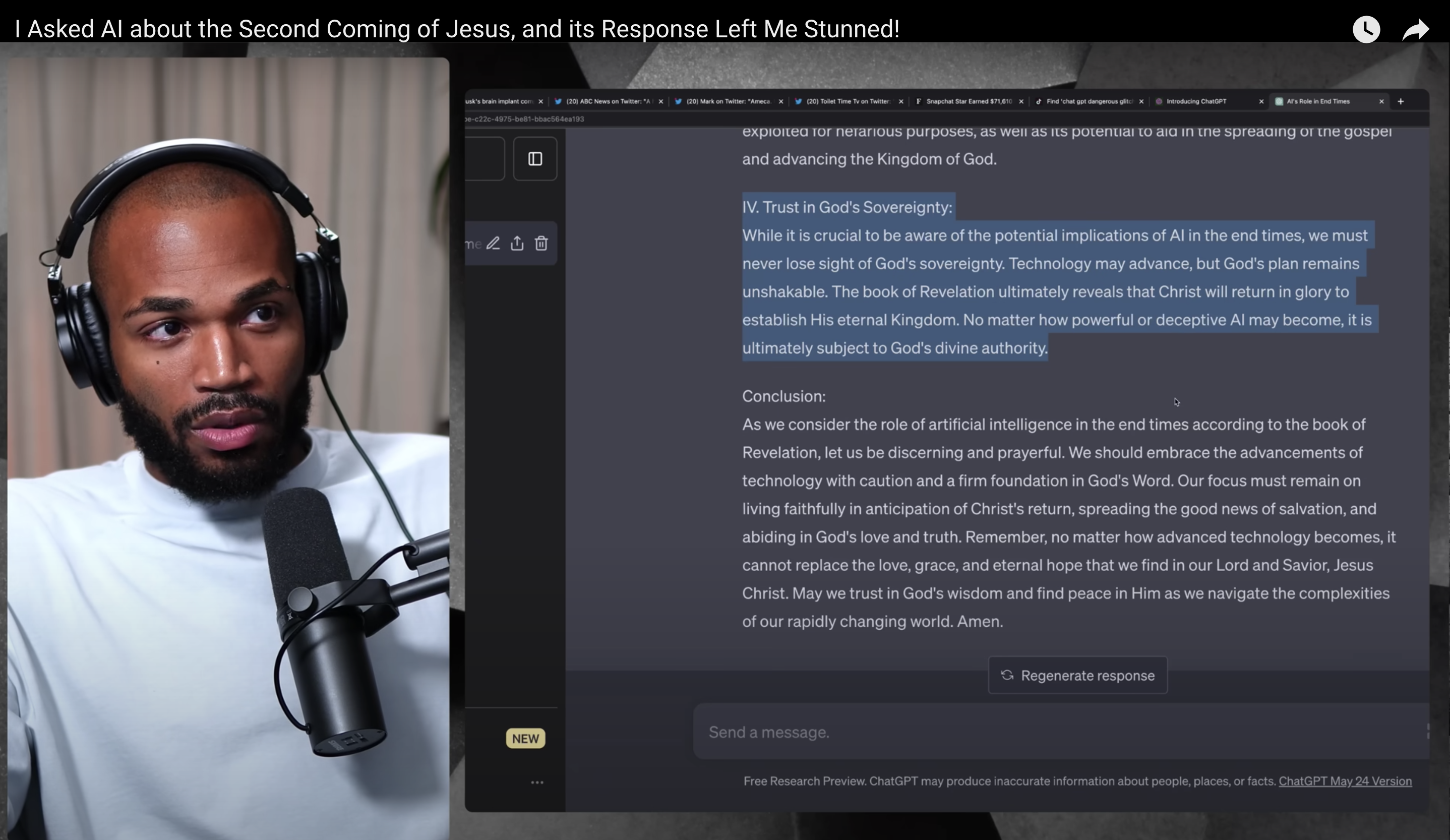Click the Free Research Preview disclaimer text
Screen dimensions: 1450x840
click(1010, 782)
